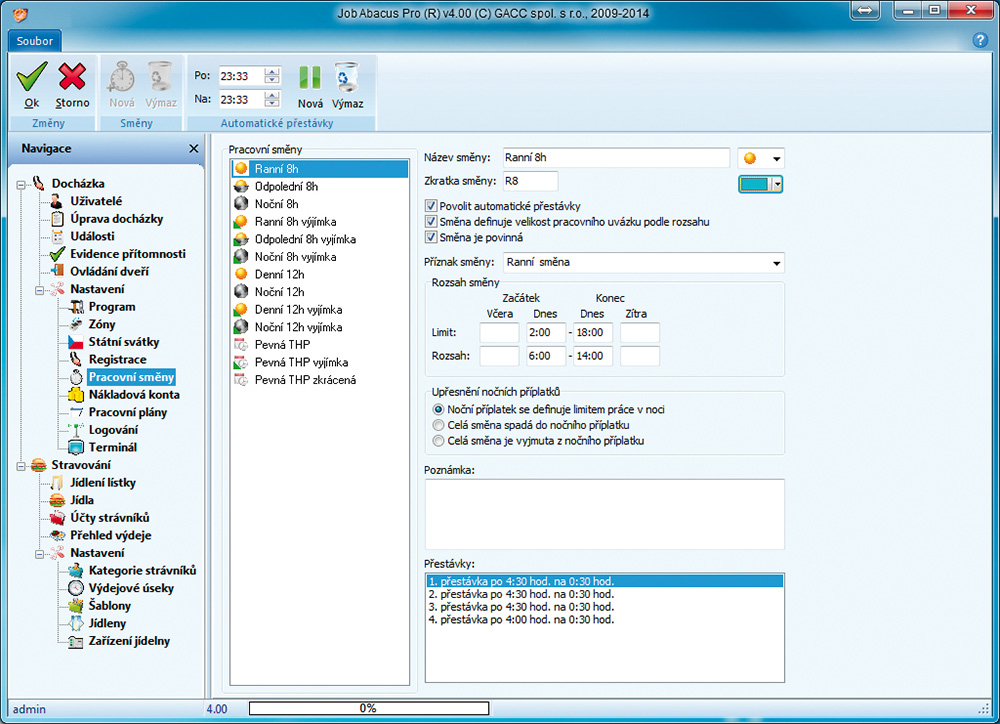
Task: Open Úprava docházky in navigation
Action: [117, 219]
